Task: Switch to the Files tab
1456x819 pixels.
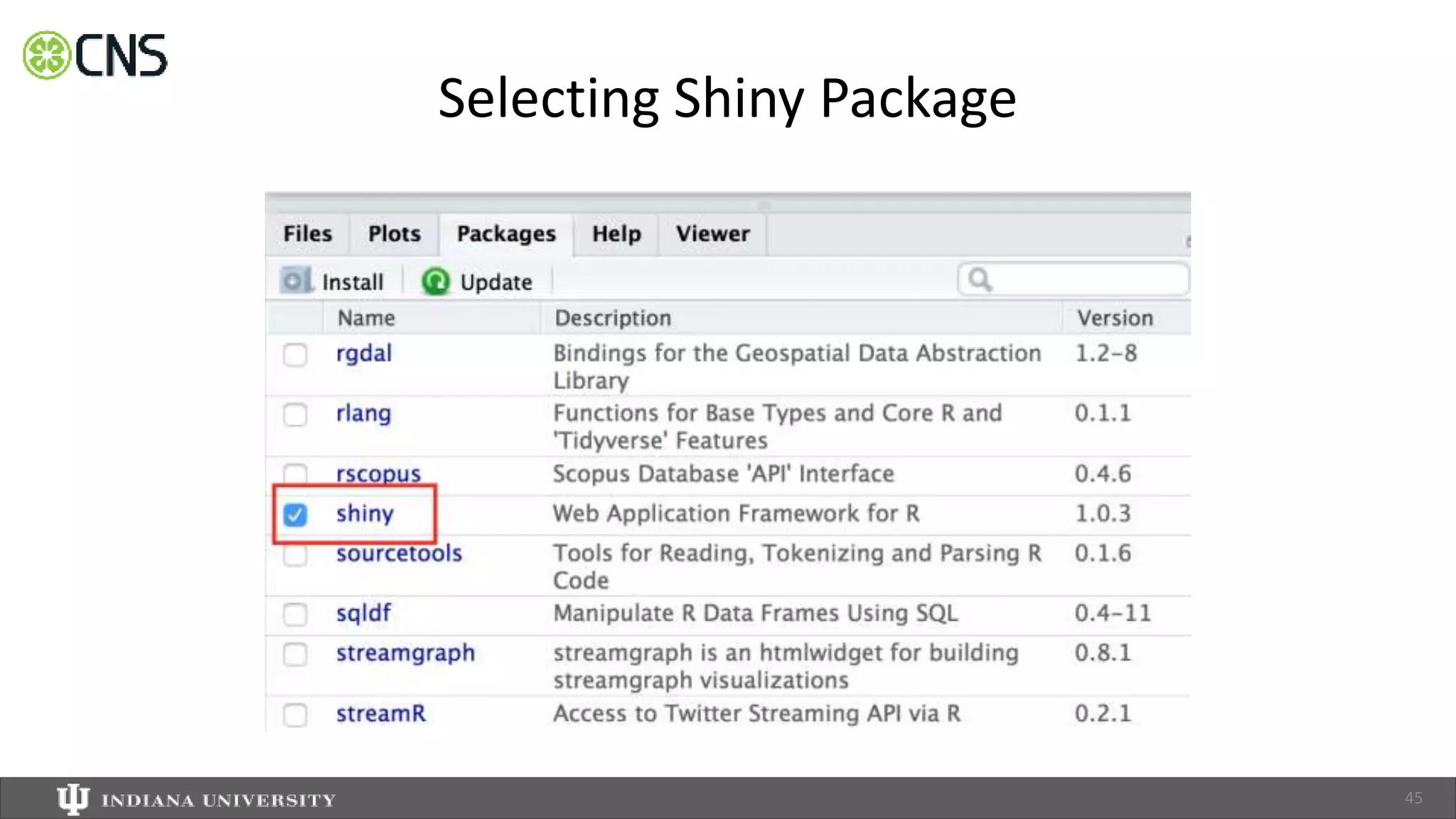Action: click(307, 234)
